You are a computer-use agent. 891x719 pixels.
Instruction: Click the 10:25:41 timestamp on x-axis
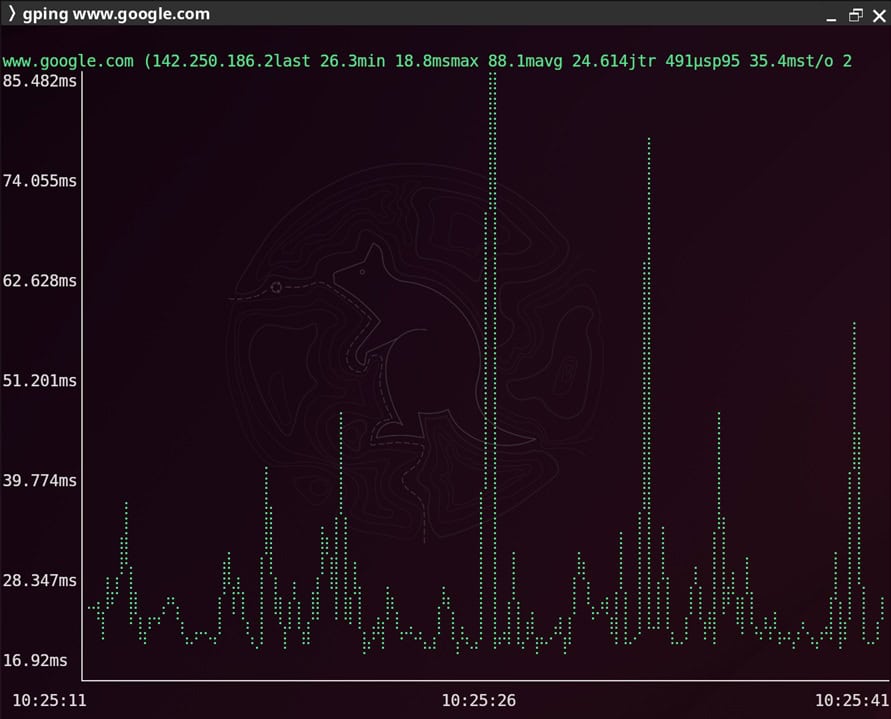[852, 700]
